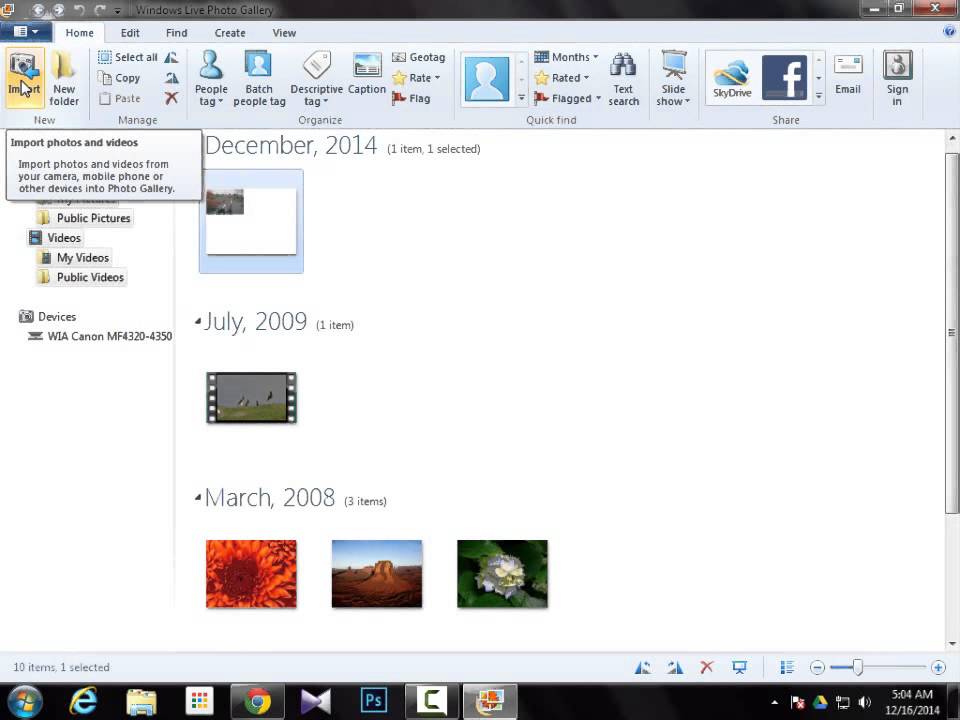The image size is (960, 720).
Task: Open the Create tab
Action: [230, 32]
